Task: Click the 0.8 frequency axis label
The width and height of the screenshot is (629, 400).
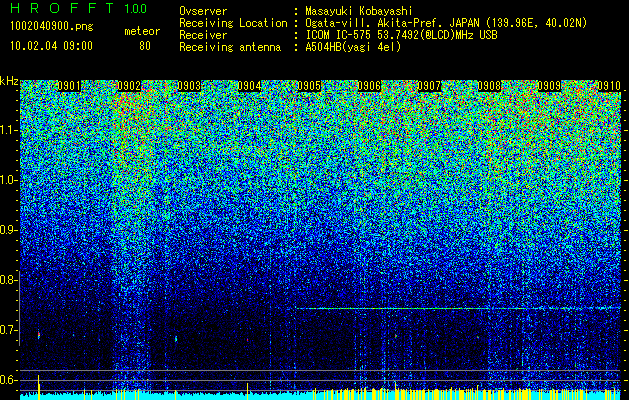Action: (6, 280)
